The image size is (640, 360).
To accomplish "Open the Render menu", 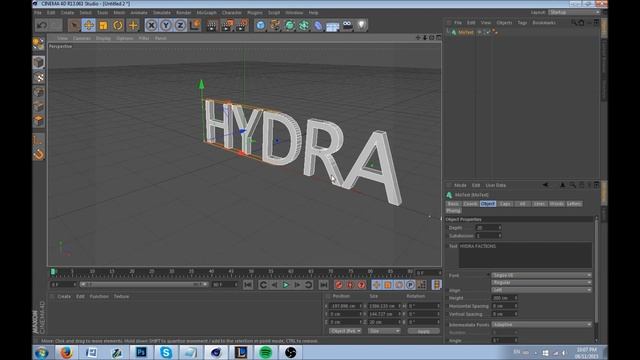I will point(184,13).
